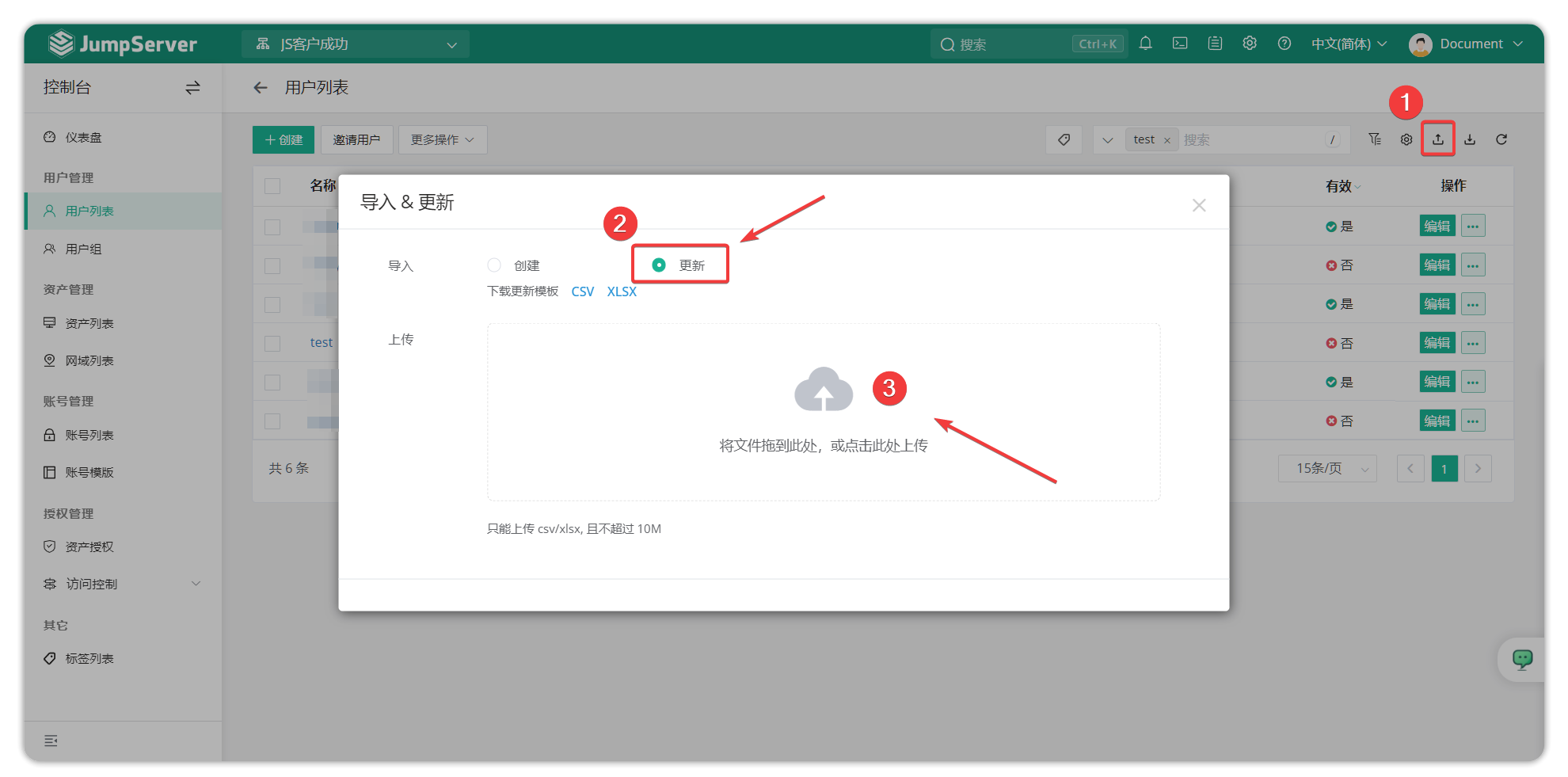Download the CSV update template
1568x777 pixels.
(x=582, y=291)
